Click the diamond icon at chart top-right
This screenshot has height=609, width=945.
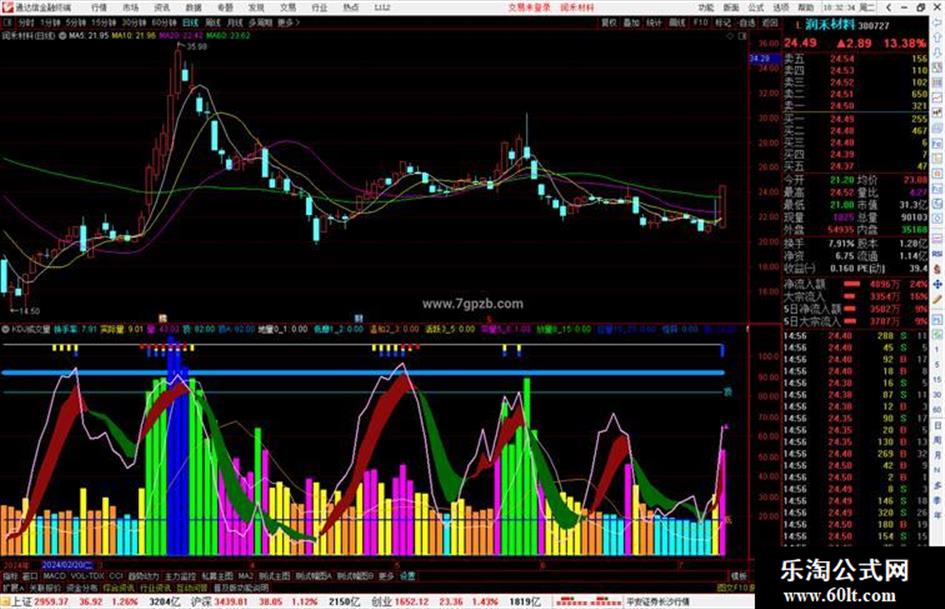(730, 36)
